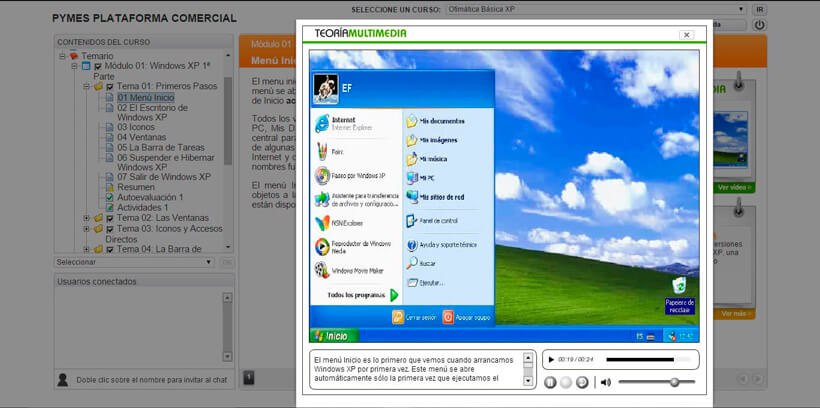Adjust the volume slider handle

pos(674,382)
